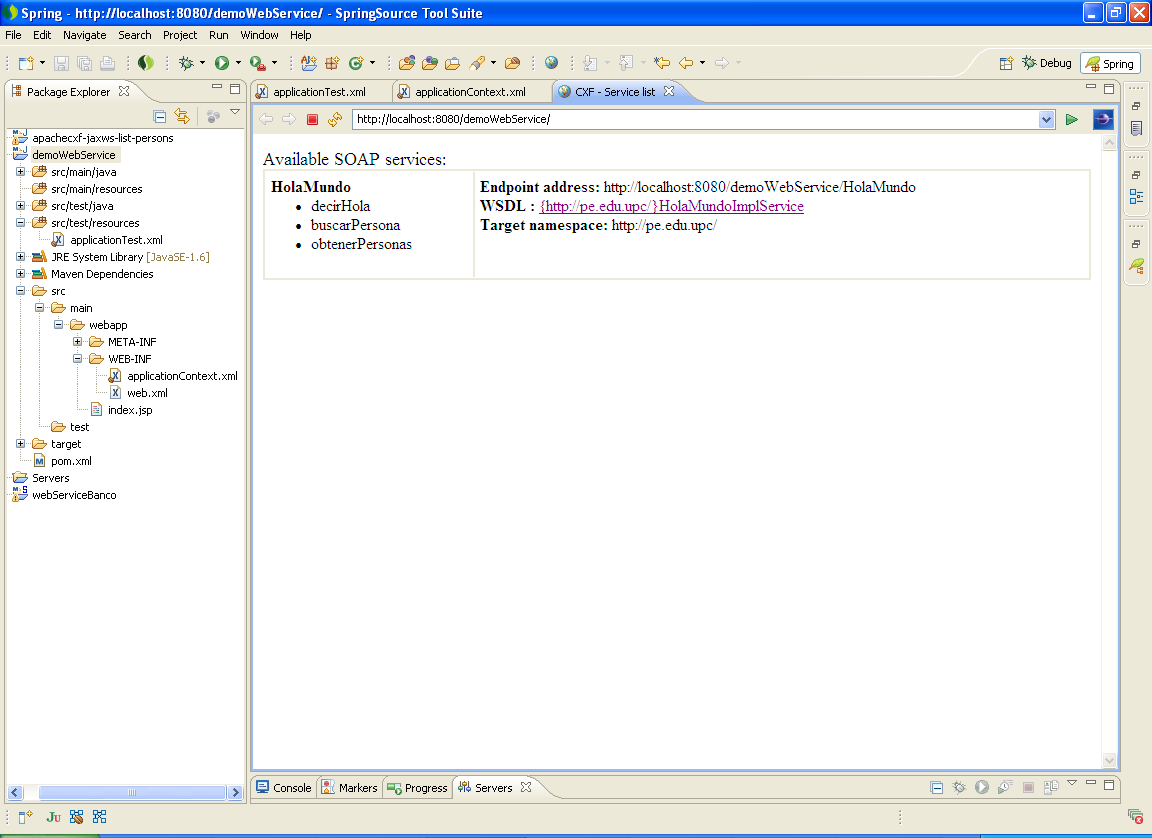Collapse the WEB-INF folder
This screenshot has width=1152, height=838.
point(77,359)
